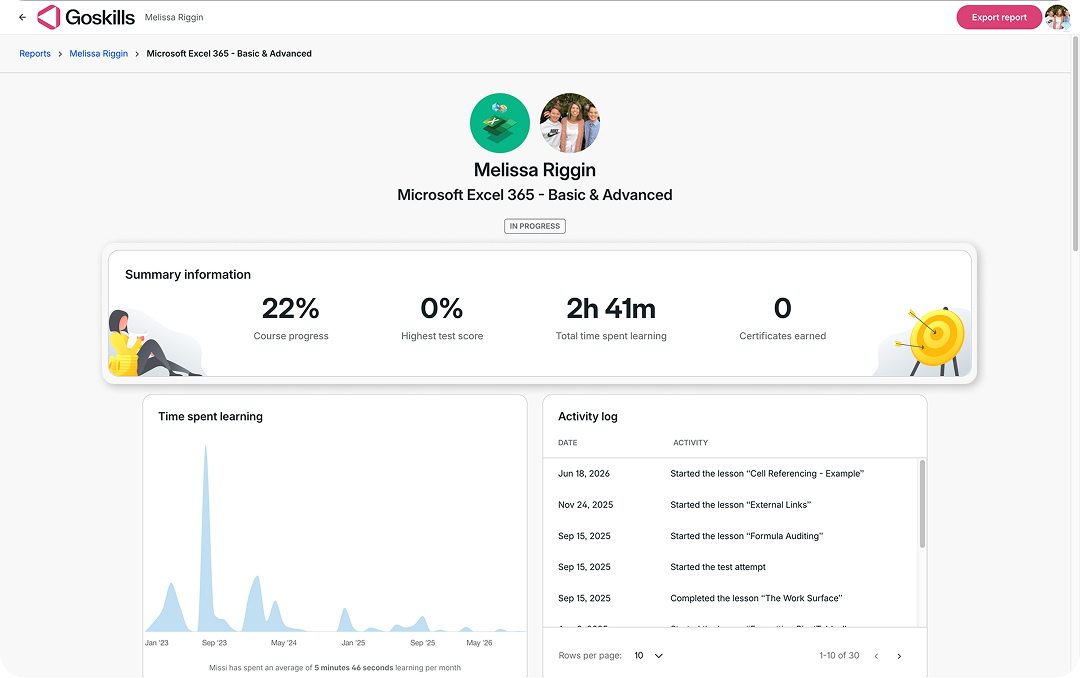Screen dimensions: 1080x678
Task: Click the 0 certificates earned value
Action: click(782, 308)
